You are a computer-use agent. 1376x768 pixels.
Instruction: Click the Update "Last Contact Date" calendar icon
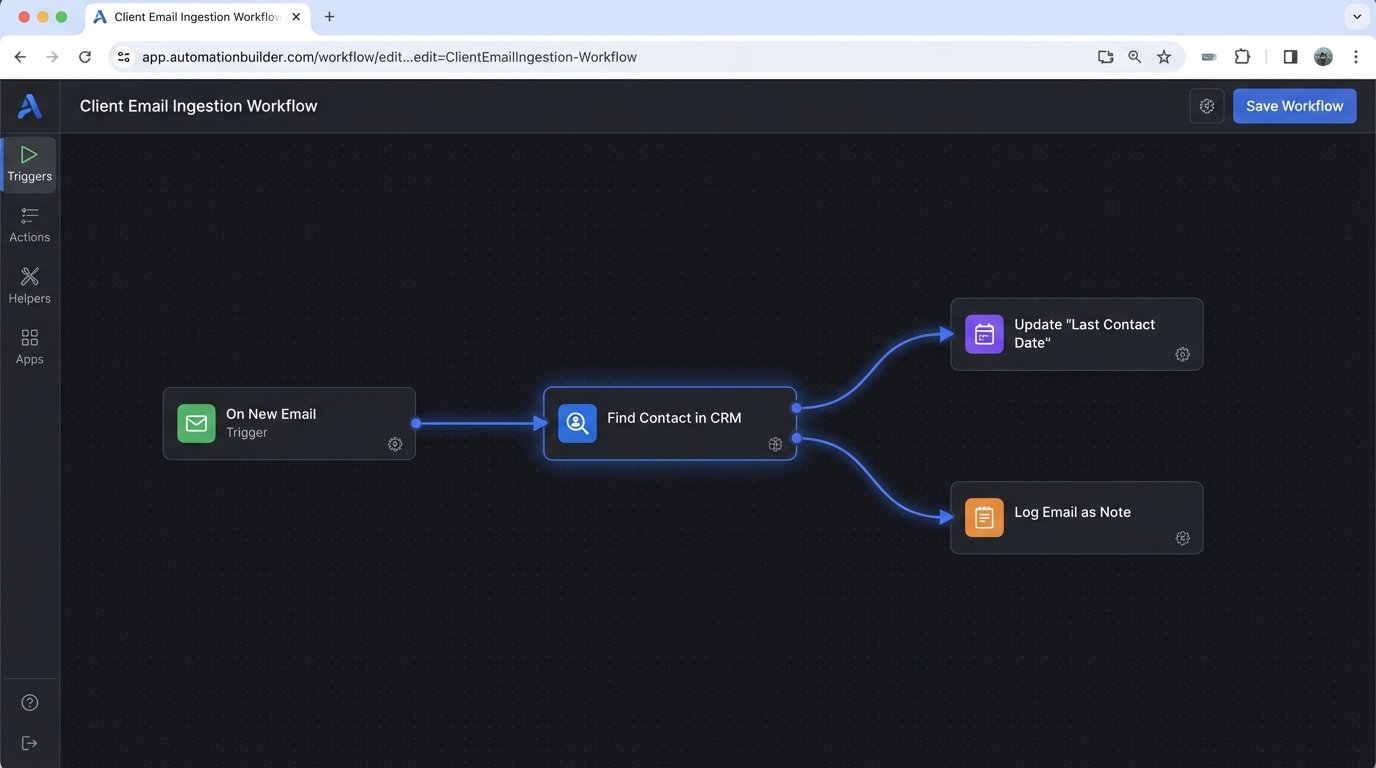(x=983, y=333)
